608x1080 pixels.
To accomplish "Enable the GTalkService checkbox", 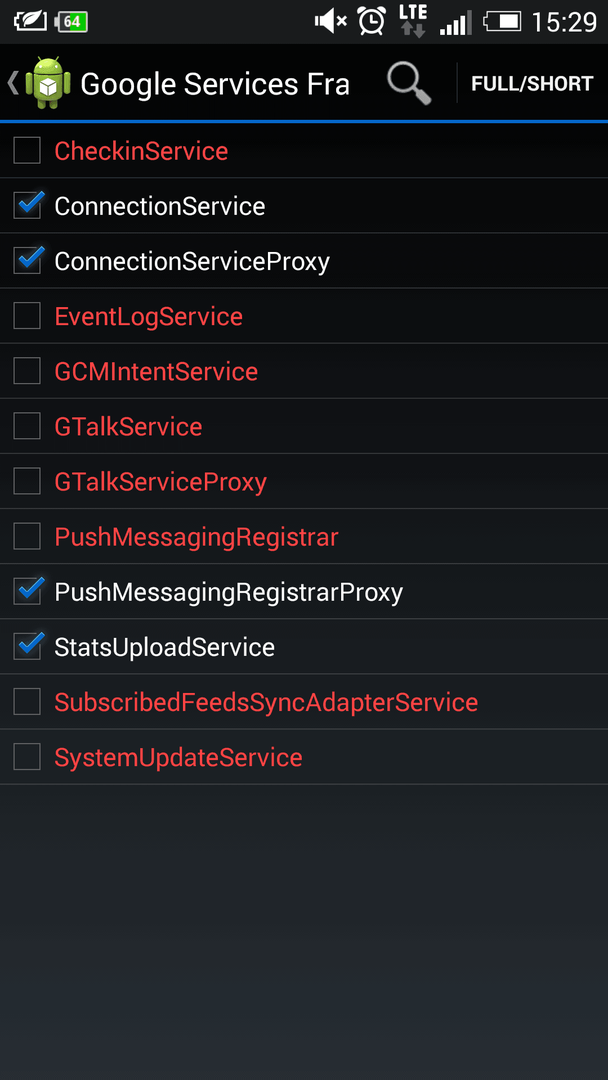I will (27, 426).
